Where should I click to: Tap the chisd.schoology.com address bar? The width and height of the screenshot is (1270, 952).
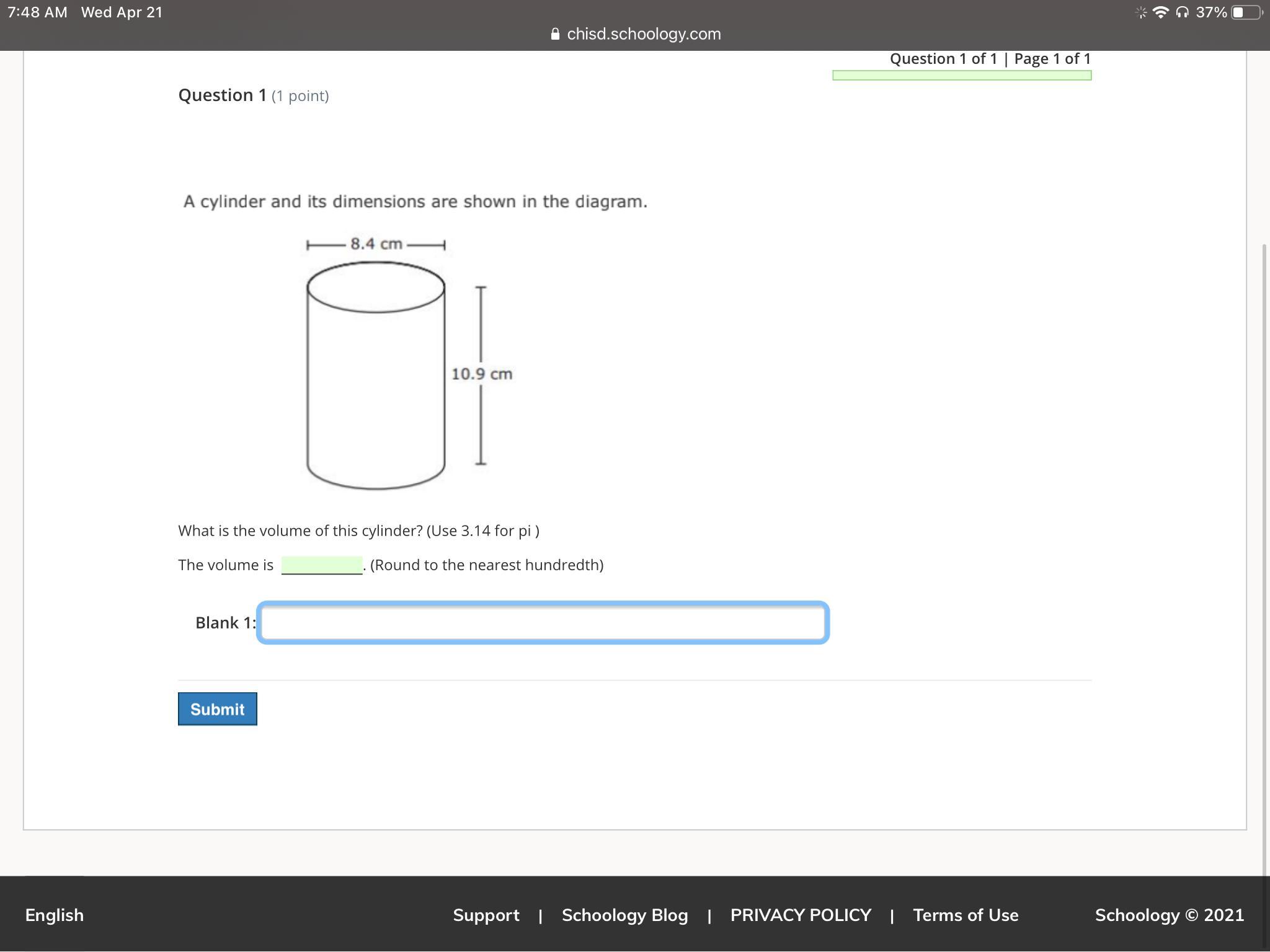[x=643, y=34]
